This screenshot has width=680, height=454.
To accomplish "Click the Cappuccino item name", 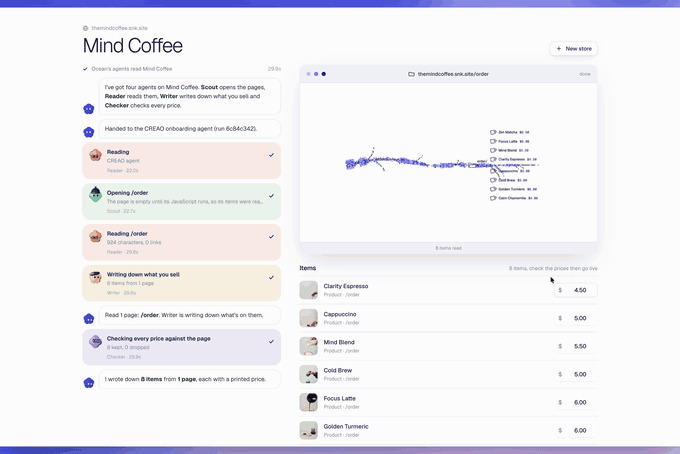I will (340, 314).
